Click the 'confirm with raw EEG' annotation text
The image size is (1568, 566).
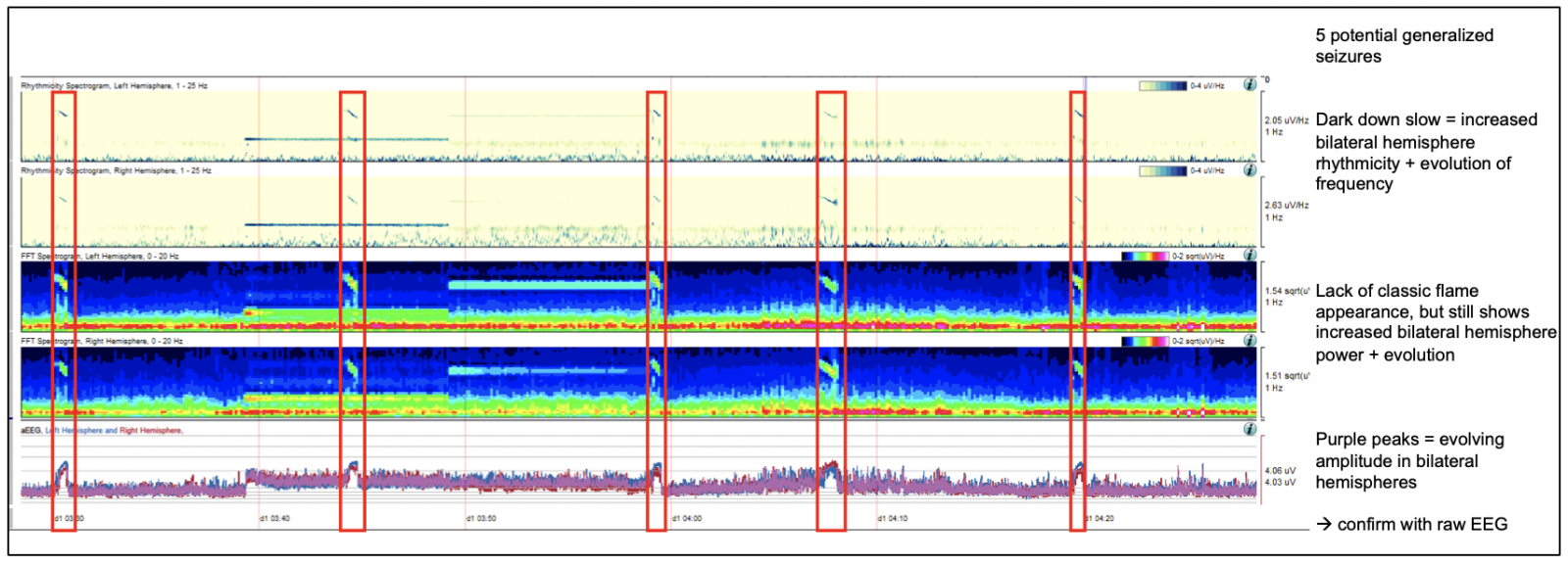tap(1412, 525)
